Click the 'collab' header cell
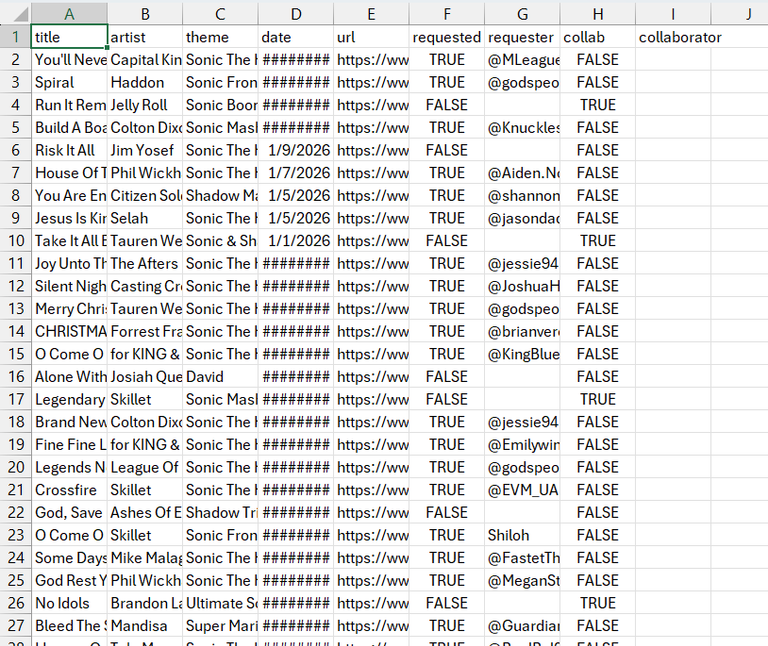768x646 pixels. tap(598, 37)
